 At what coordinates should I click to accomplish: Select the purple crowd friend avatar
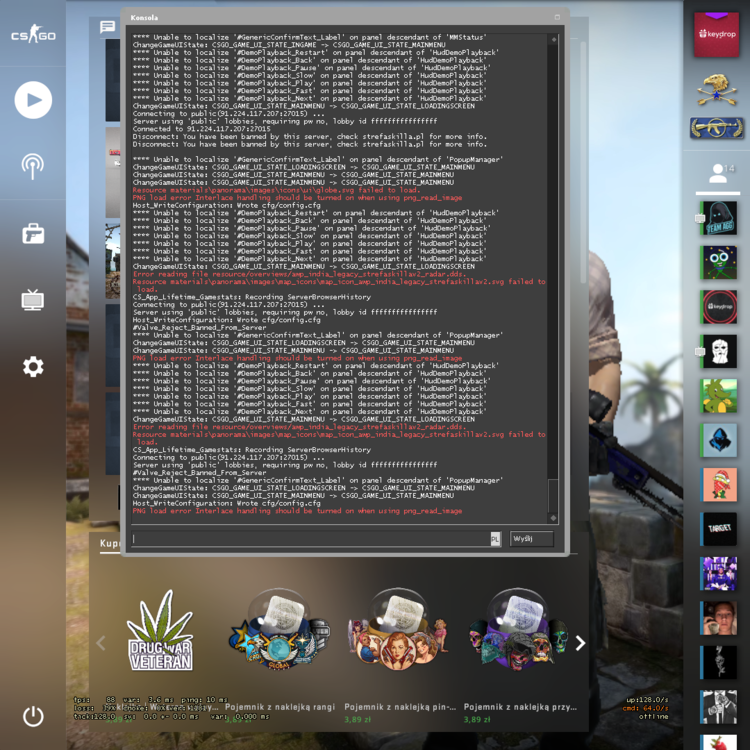[718, 574]
